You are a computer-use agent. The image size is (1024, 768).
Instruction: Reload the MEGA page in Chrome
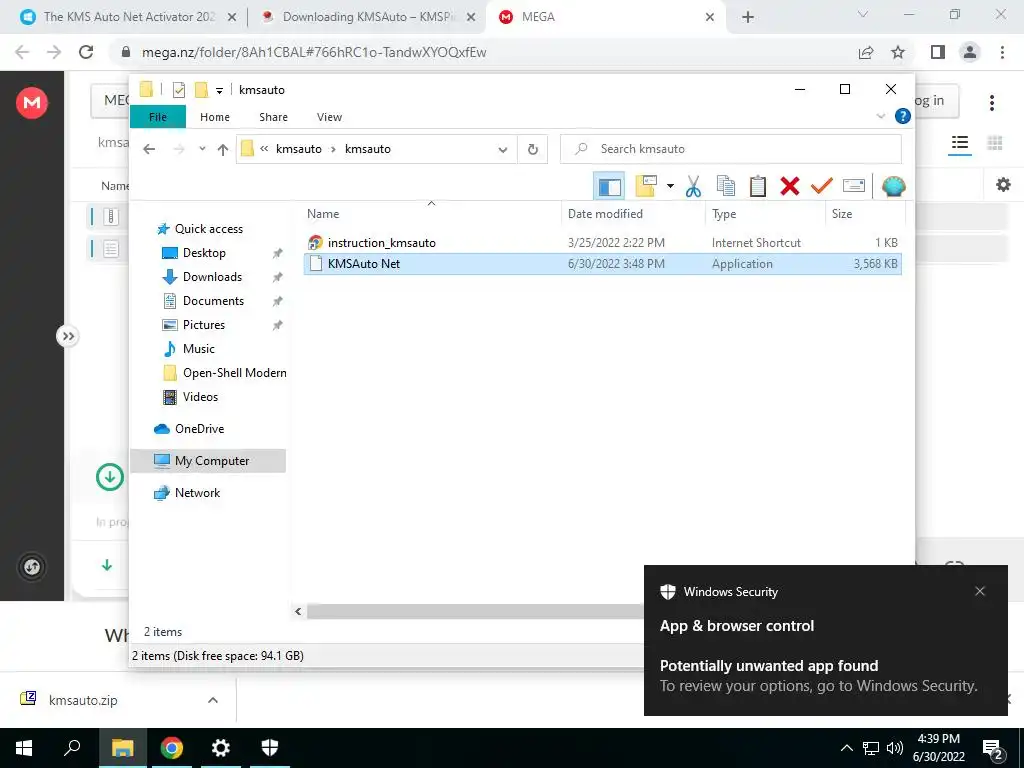[86, 52]
